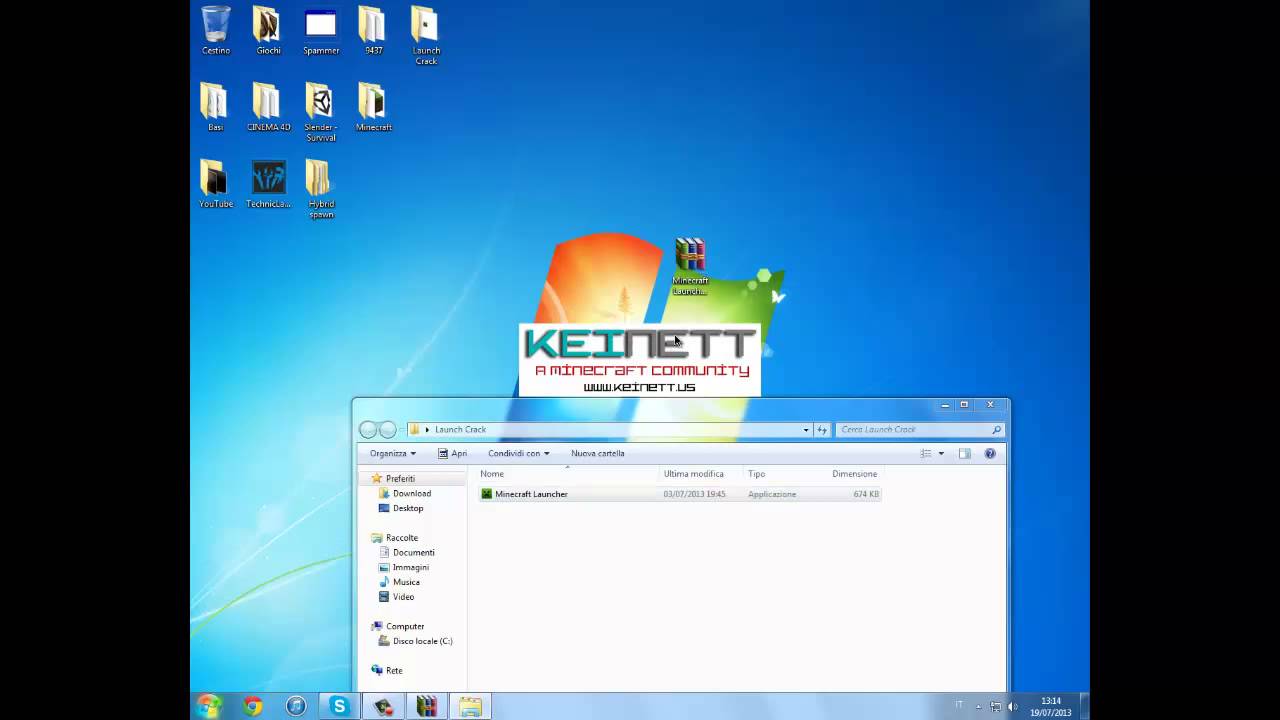Click the volume speaker icon in the tray

(x=1012, y=706)
